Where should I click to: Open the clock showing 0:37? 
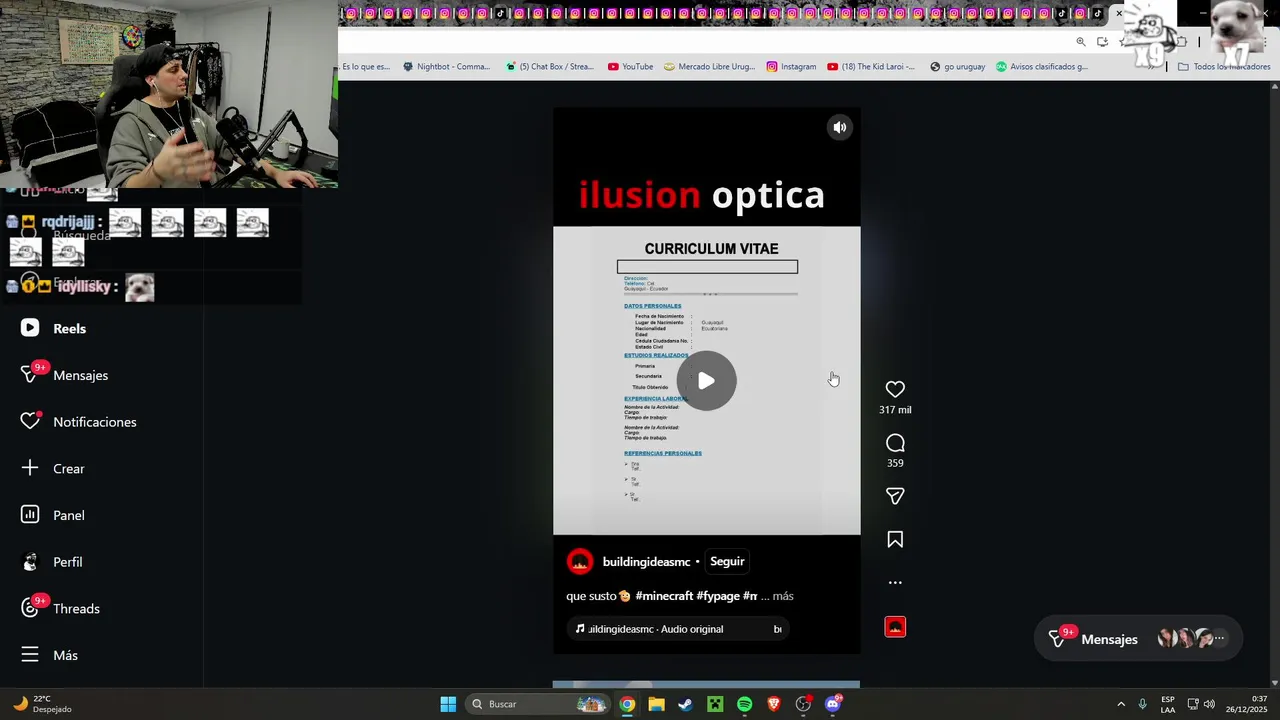pyautogui.click(x=1246, y=704)
